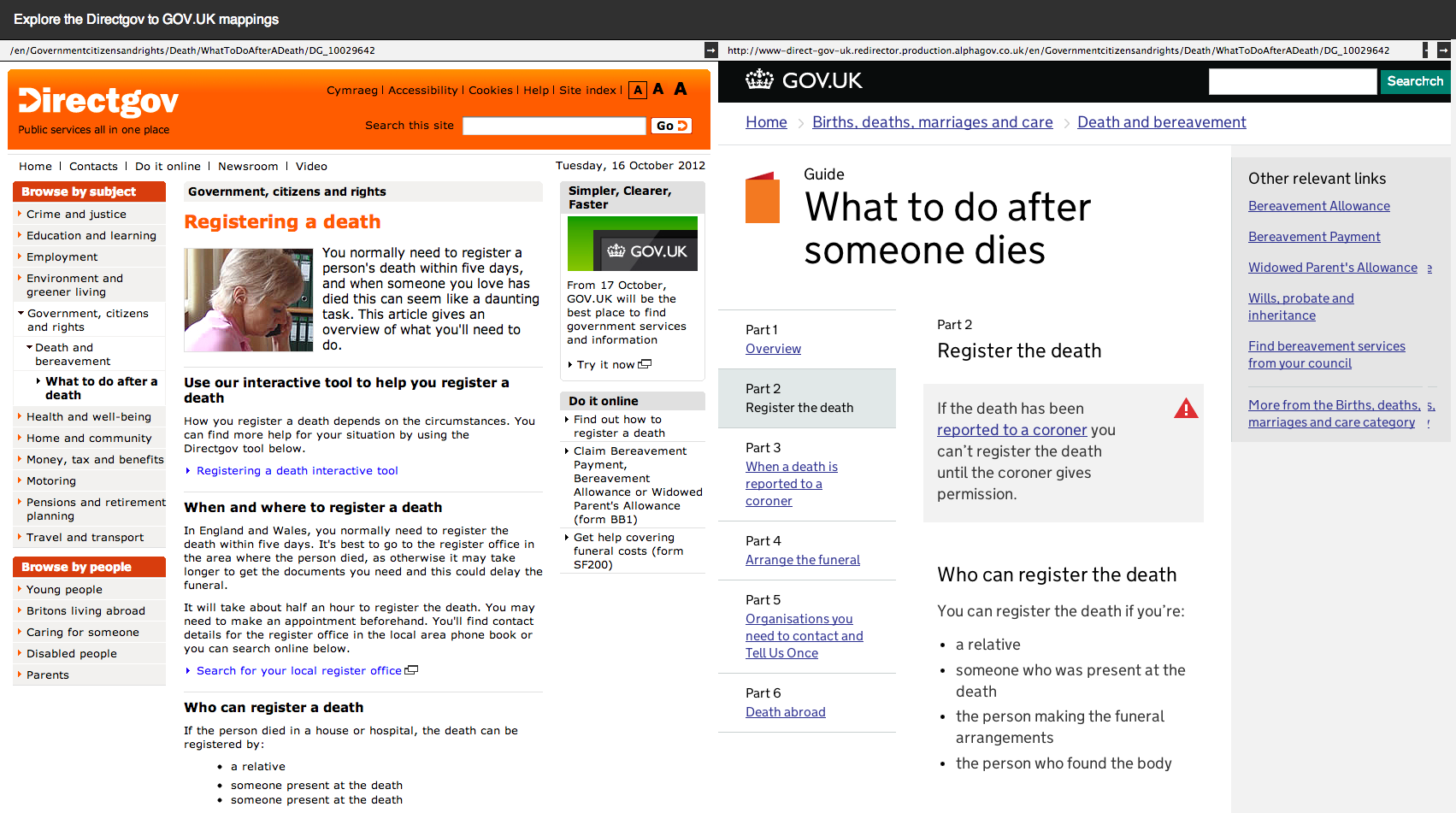The image size is (1456, 813).
Task: Open the Accessibility link
Action: tap(423, 91)
